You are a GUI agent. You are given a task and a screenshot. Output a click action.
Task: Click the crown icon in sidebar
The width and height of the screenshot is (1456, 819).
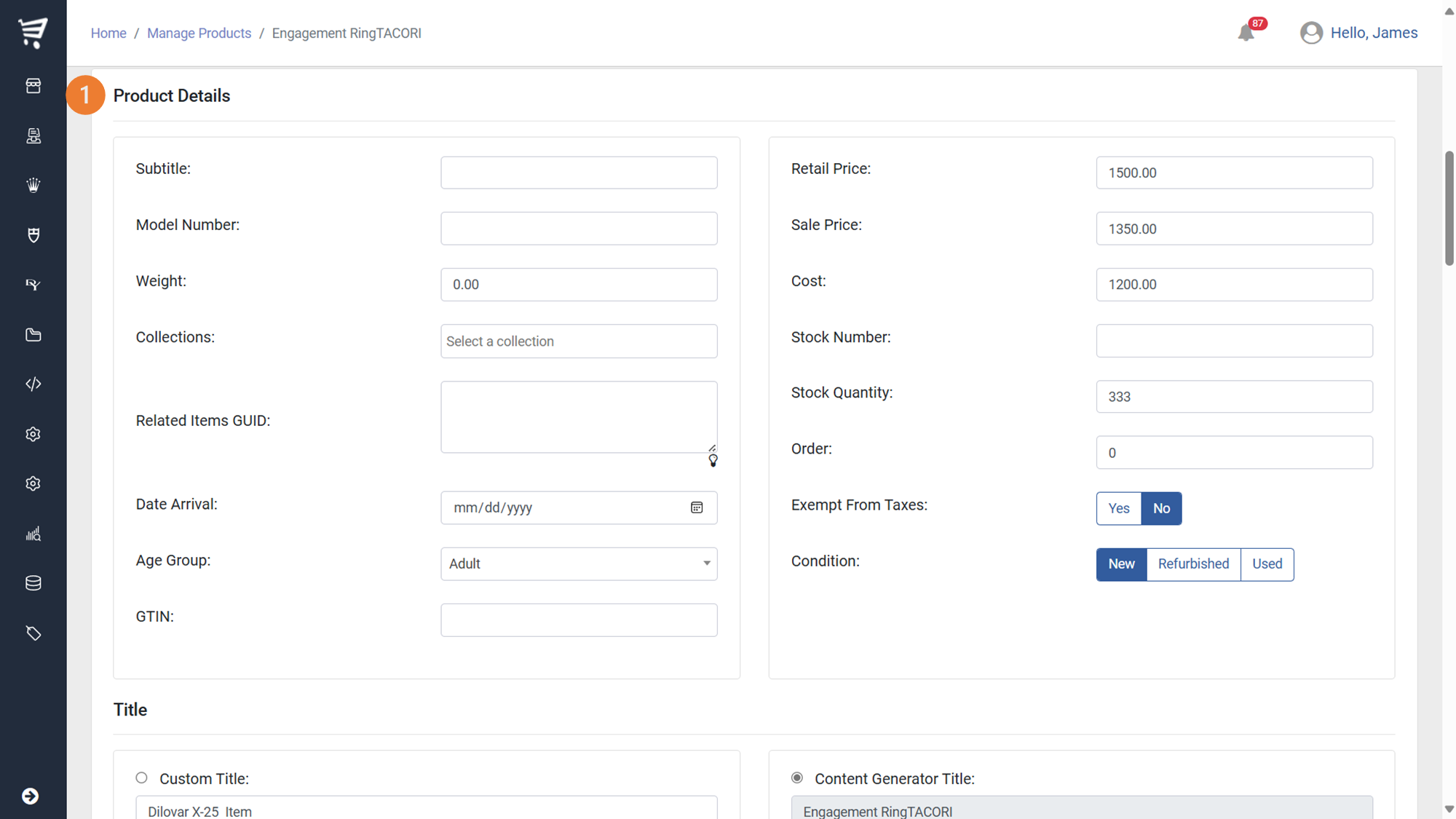click(x=33, y=185)
